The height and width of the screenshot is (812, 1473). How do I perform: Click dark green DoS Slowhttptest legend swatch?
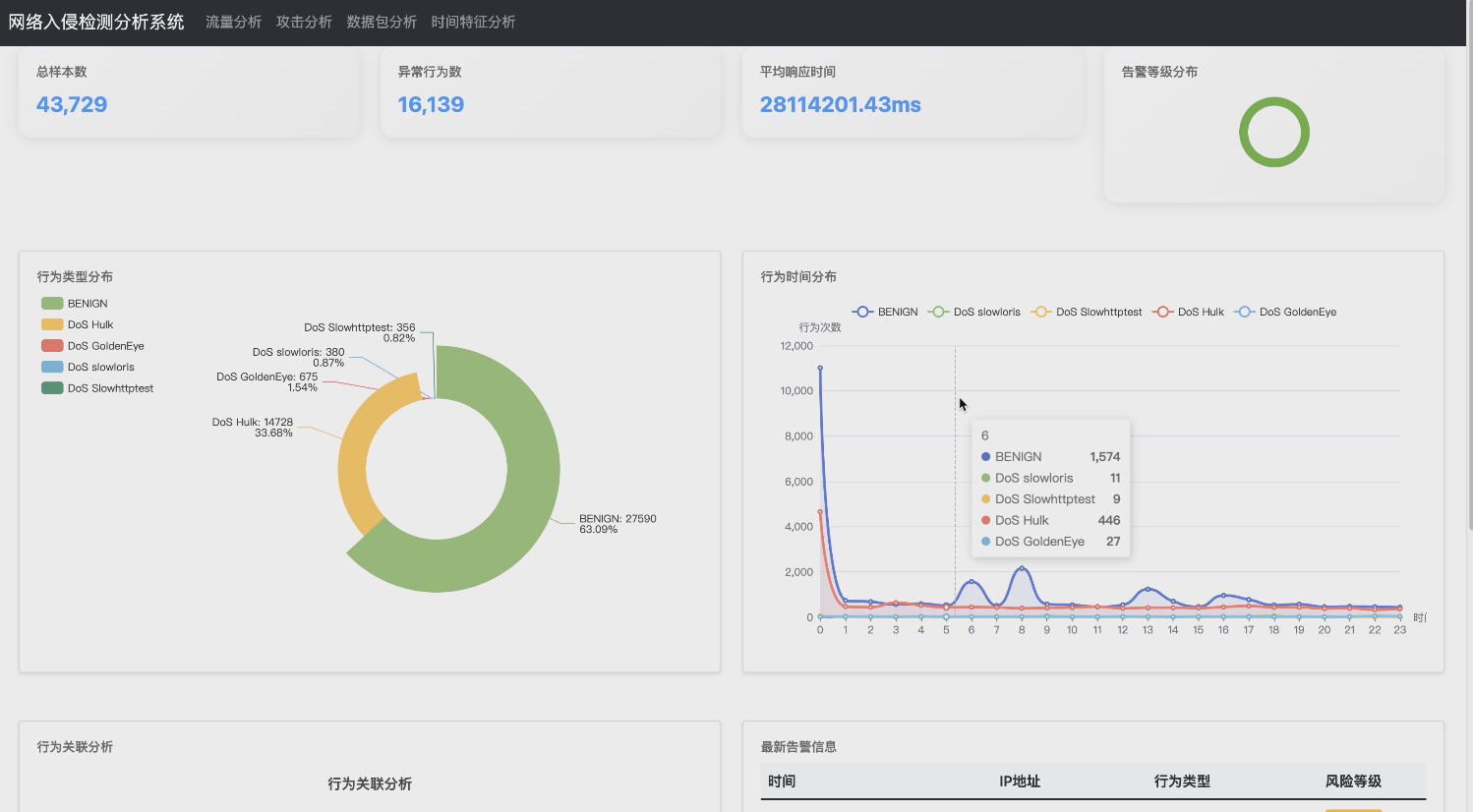click(x=52, y=388)
